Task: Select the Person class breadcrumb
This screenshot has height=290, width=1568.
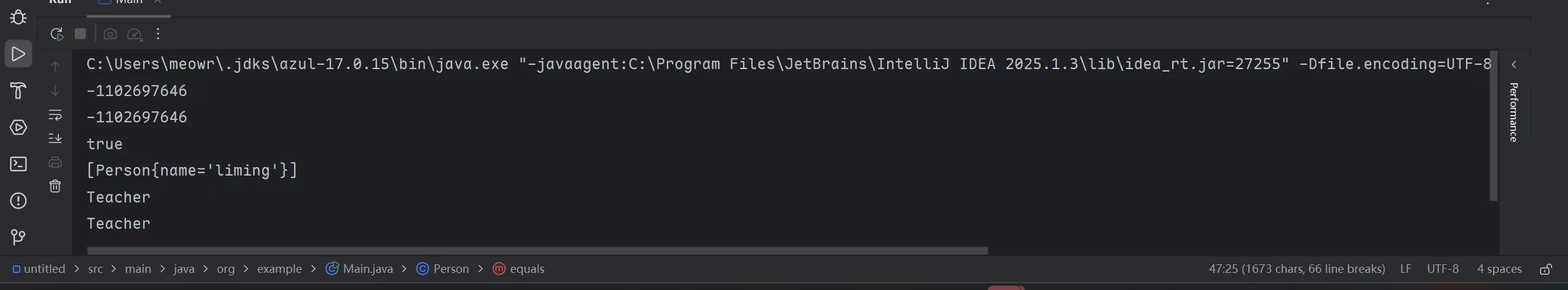Action: [451, 269]
